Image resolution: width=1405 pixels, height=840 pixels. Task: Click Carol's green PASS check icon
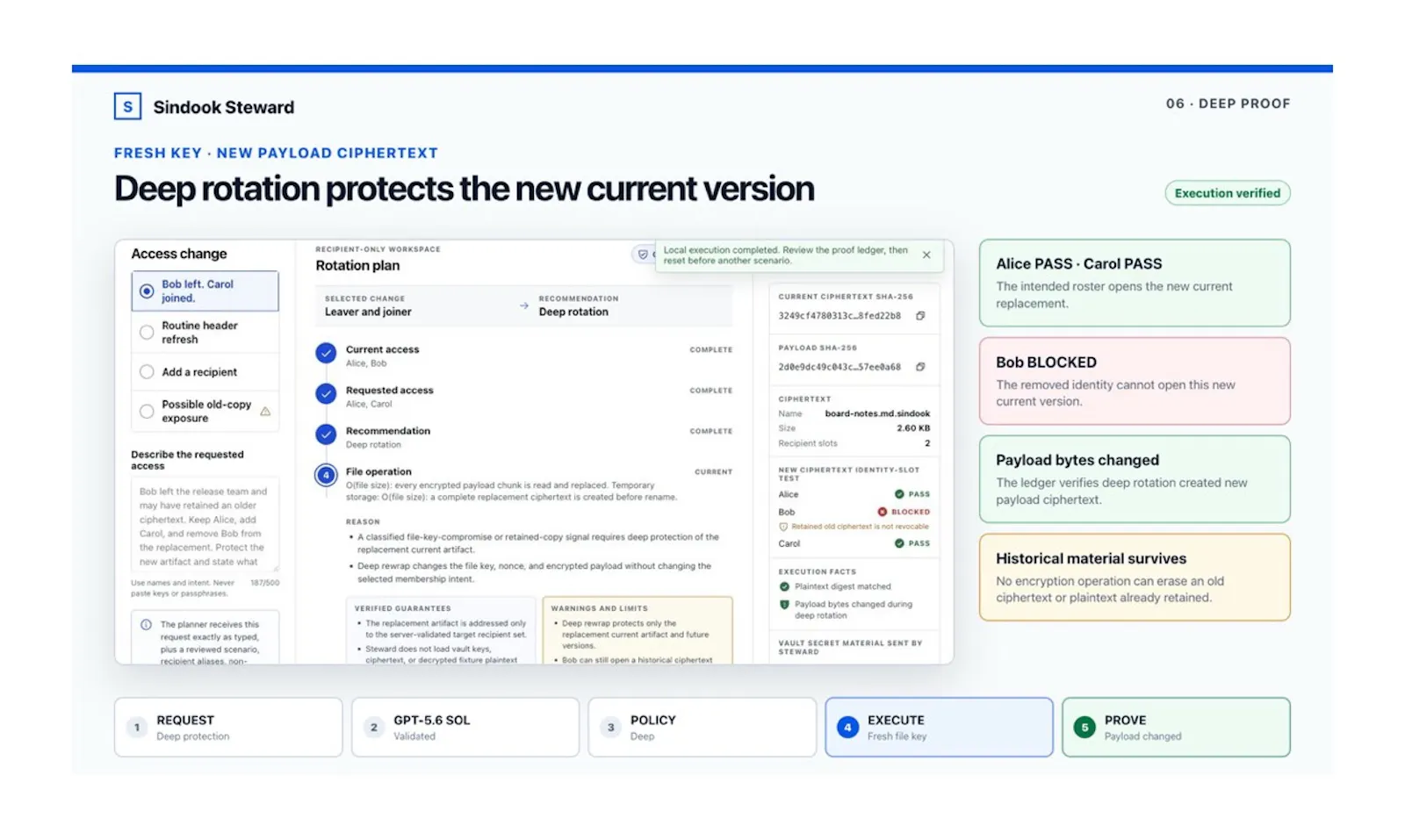pyautogui.click(x=899, y=543)
